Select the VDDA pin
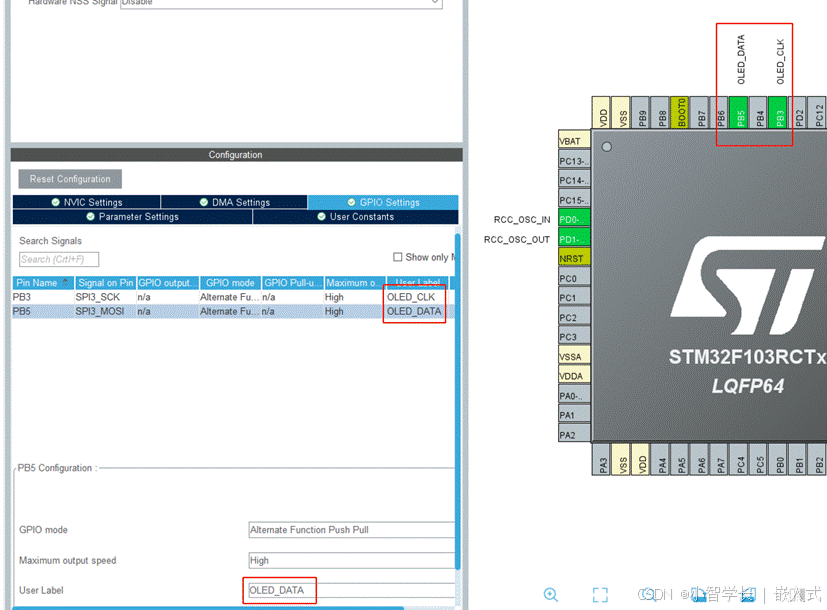The image size is (827, 610). coord(574,376)
